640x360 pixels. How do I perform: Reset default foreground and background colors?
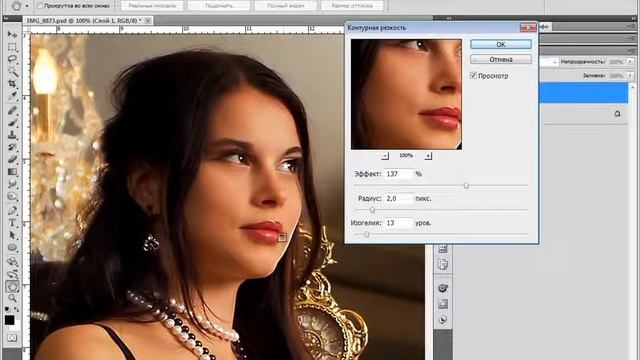tap(7, 310)
